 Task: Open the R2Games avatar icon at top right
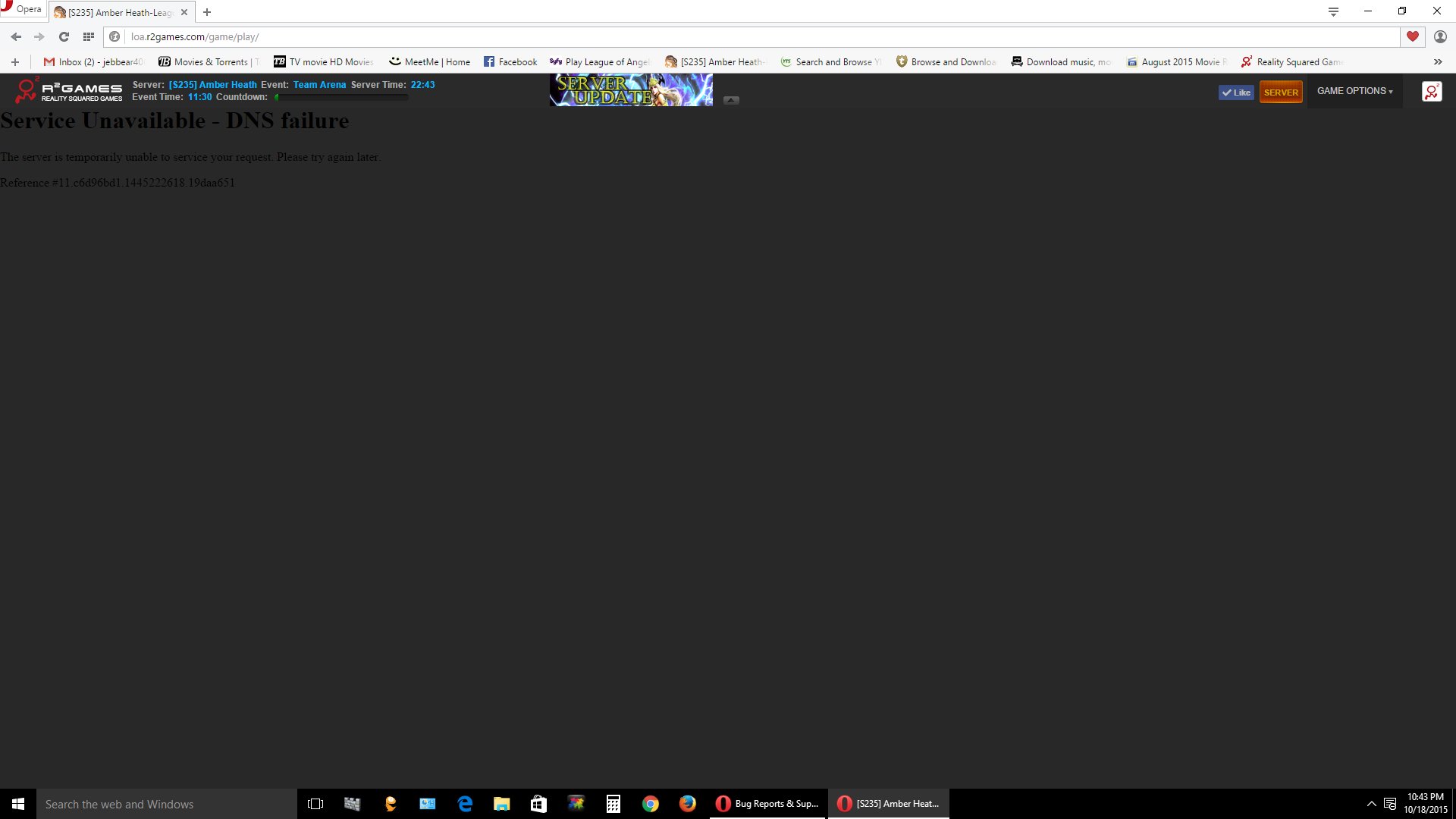click(1431, 92)
